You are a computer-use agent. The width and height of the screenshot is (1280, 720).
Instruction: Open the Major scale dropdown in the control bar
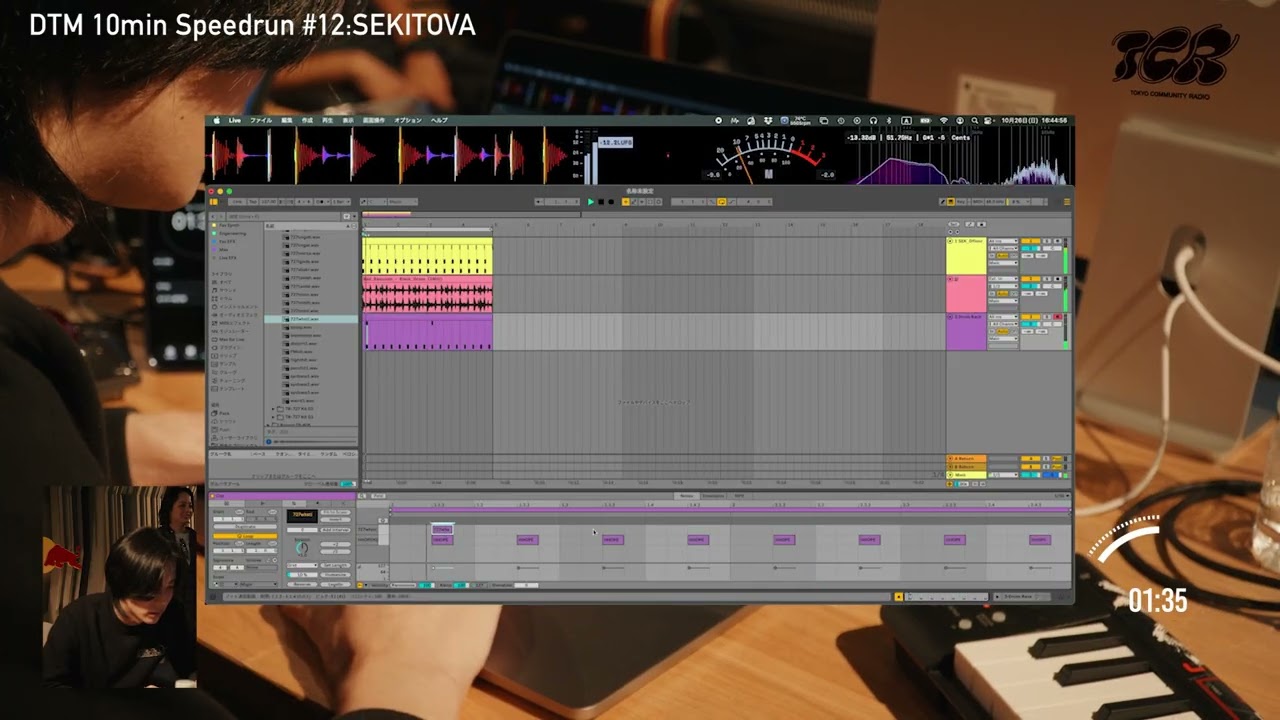pyautogui.click(x=402, y=202)
